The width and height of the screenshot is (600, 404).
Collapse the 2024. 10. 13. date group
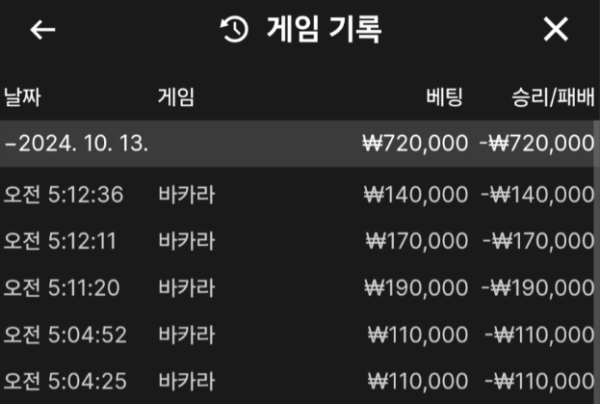coord(300,143)
